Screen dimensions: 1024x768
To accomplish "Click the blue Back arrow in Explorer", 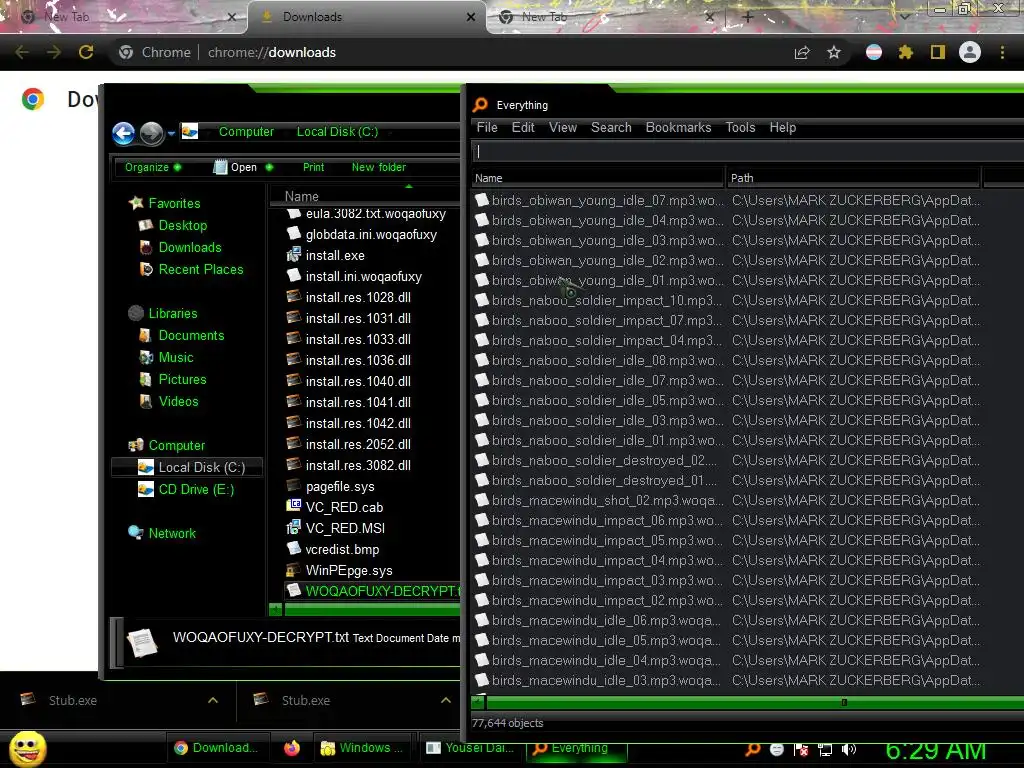I will point(123,133).
